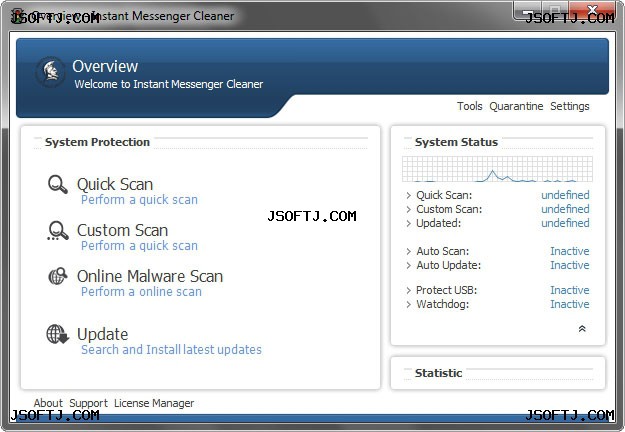Toggle Protect USB Inactive status
This screenshot has width=625, height=432.
tap(570, 290)
